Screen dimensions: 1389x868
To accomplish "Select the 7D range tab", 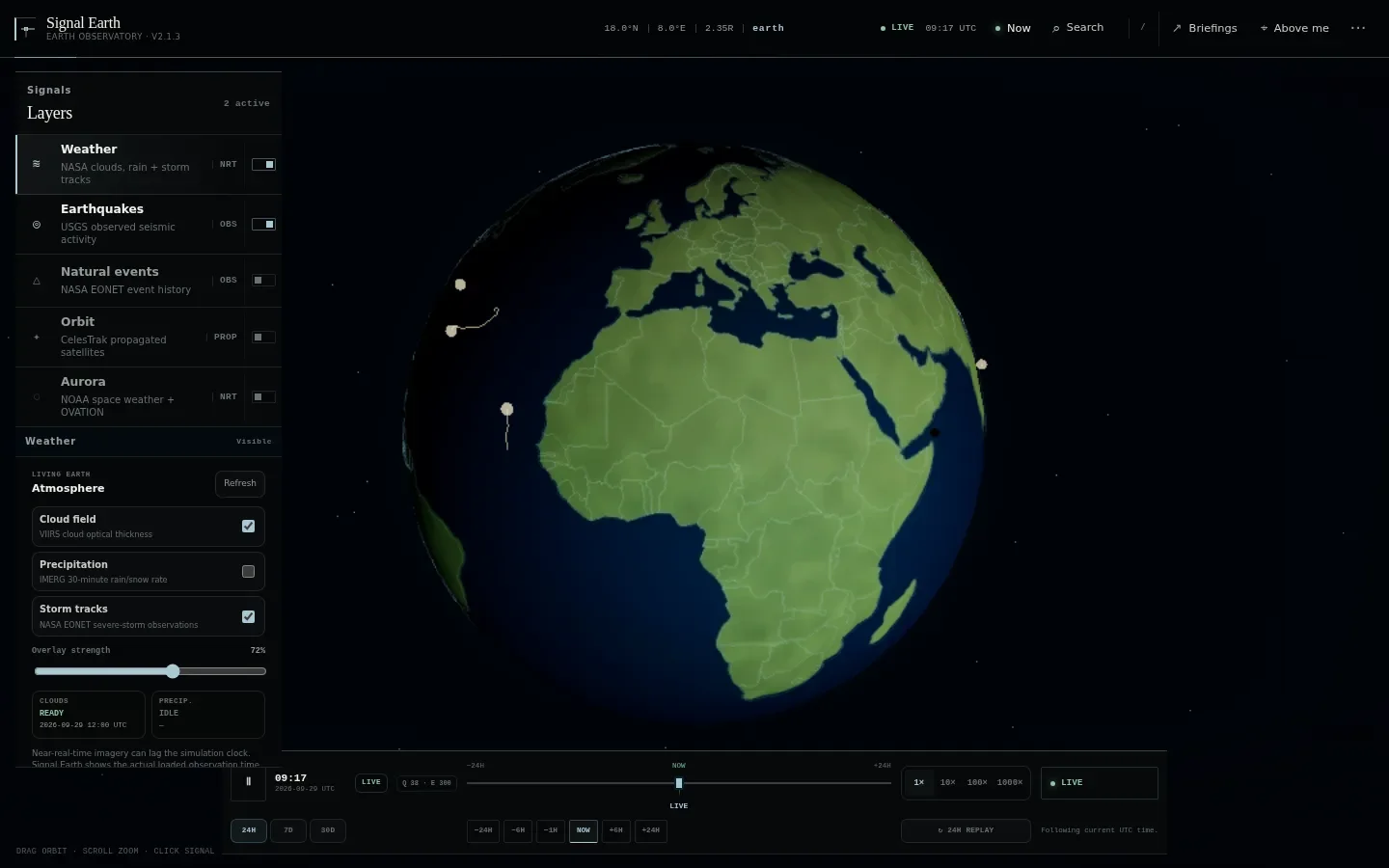I will 288,830.
